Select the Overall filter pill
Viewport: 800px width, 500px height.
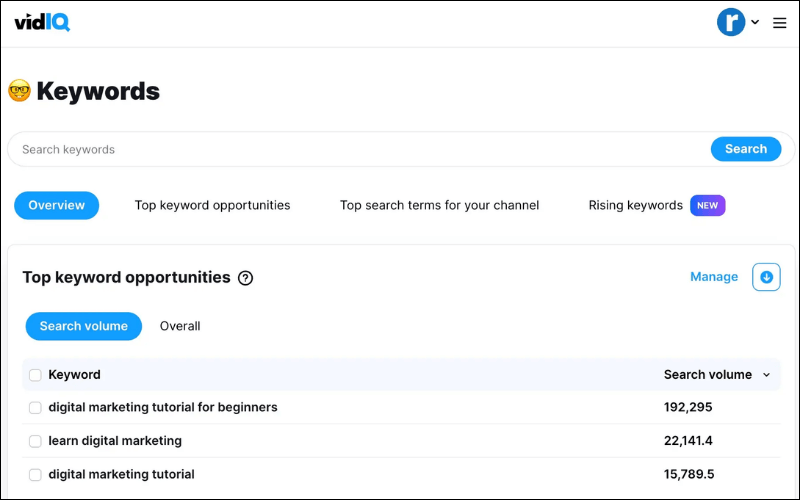point(180,326)
